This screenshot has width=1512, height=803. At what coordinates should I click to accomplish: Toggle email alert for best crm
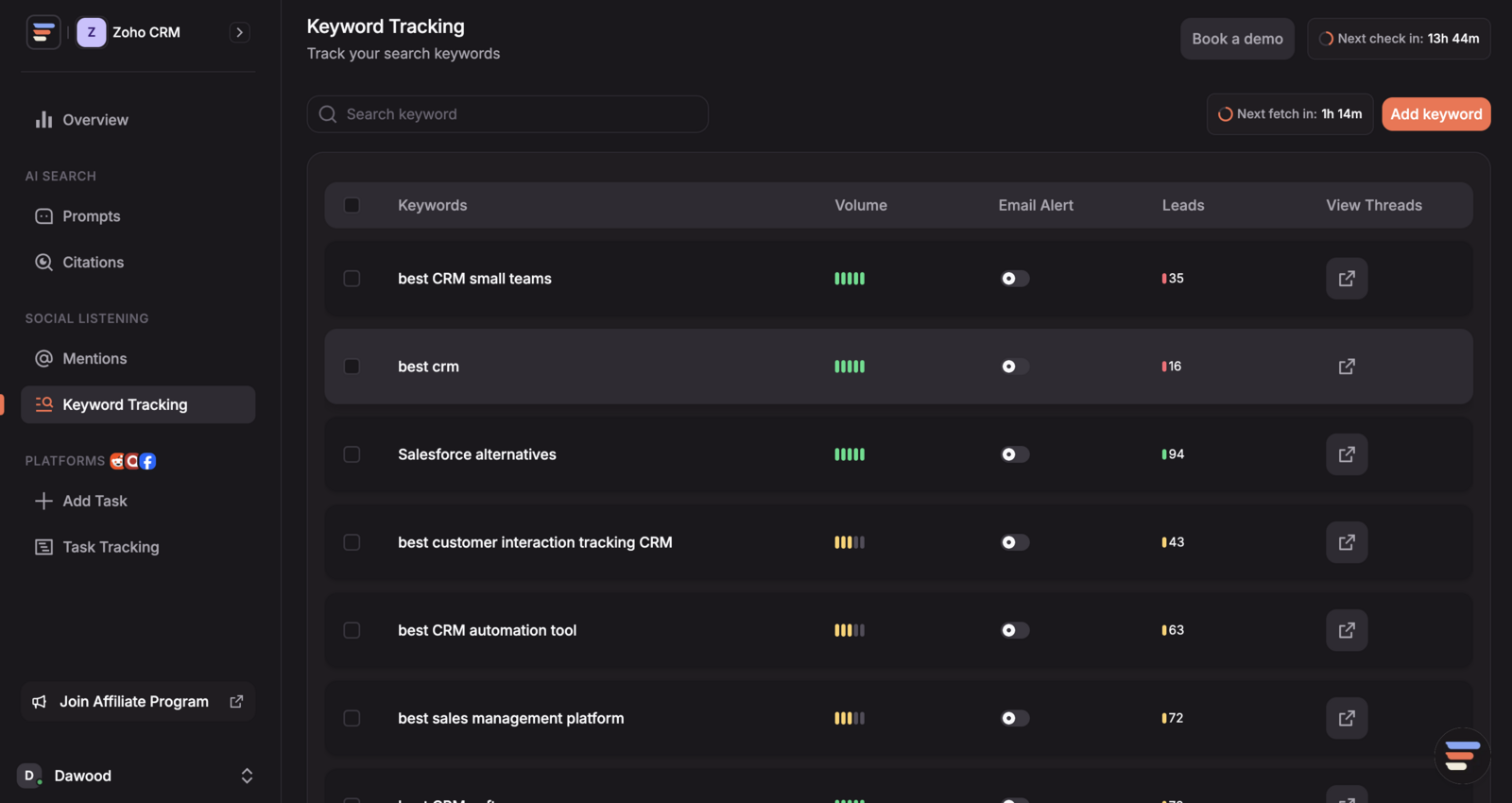(1015, 367)
